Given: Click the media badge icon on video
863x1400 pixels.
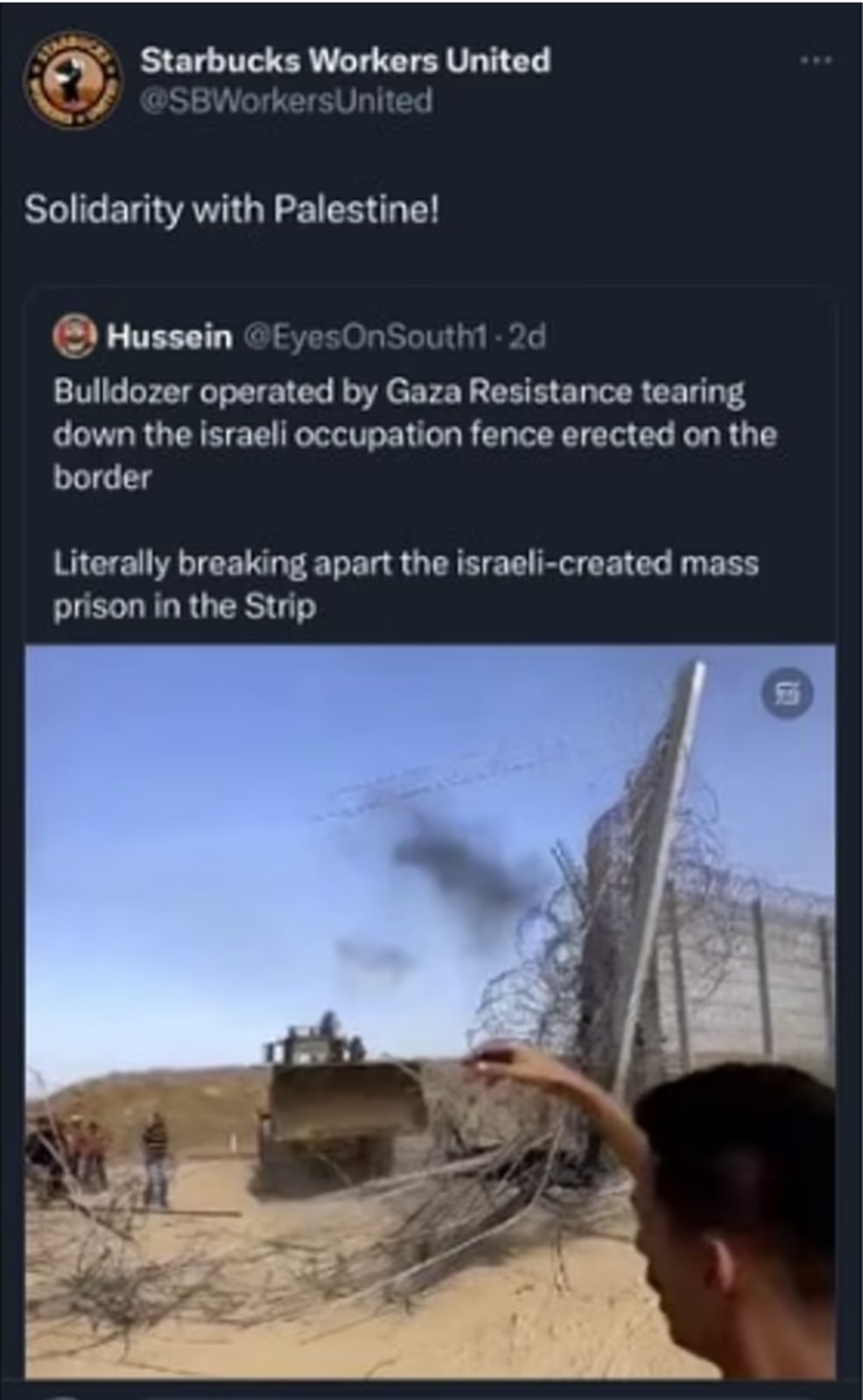Looking at the screenshot, I should click(788, 694).
